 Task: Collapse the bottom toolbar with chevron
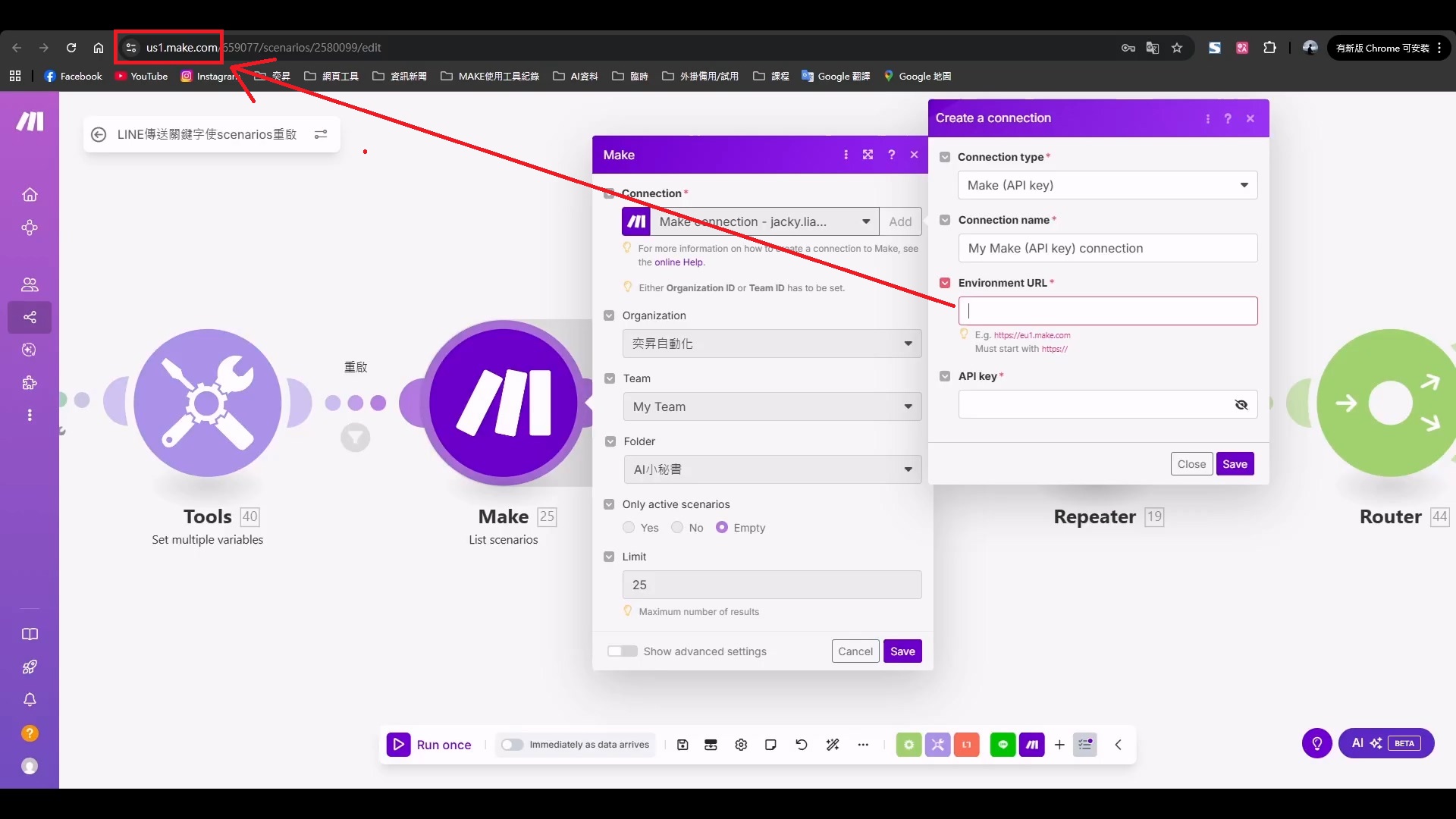click(x=1118, y=745)
